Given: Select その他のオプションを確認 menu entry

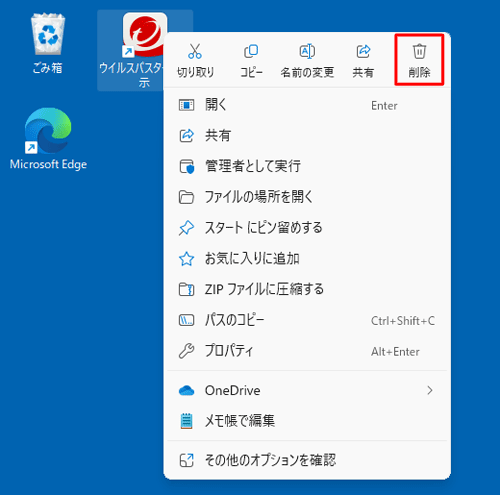Looking at the screenshot, I should click(x=307, y=460).
